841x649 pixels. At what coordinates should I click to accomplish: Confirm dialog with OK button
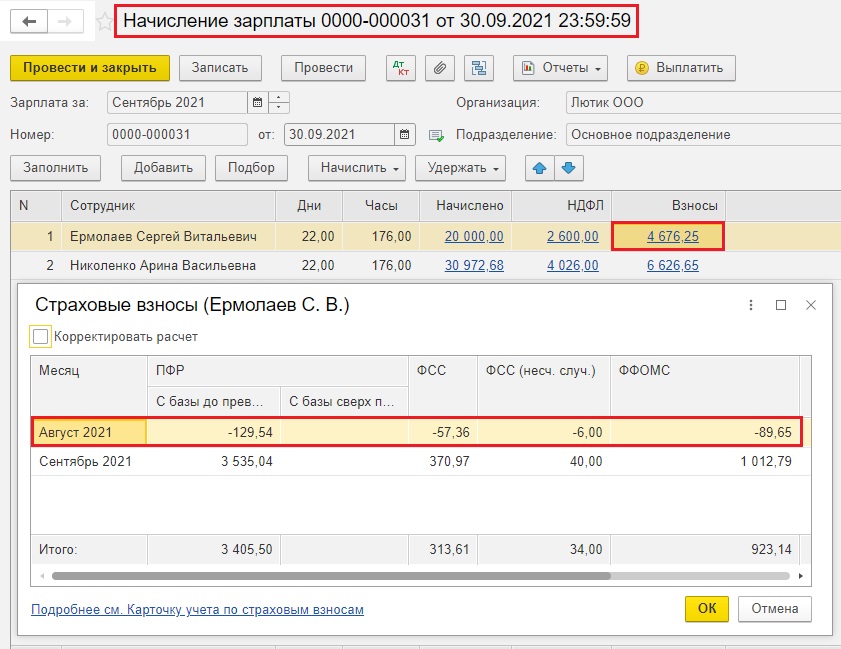(x=707, y=609)
